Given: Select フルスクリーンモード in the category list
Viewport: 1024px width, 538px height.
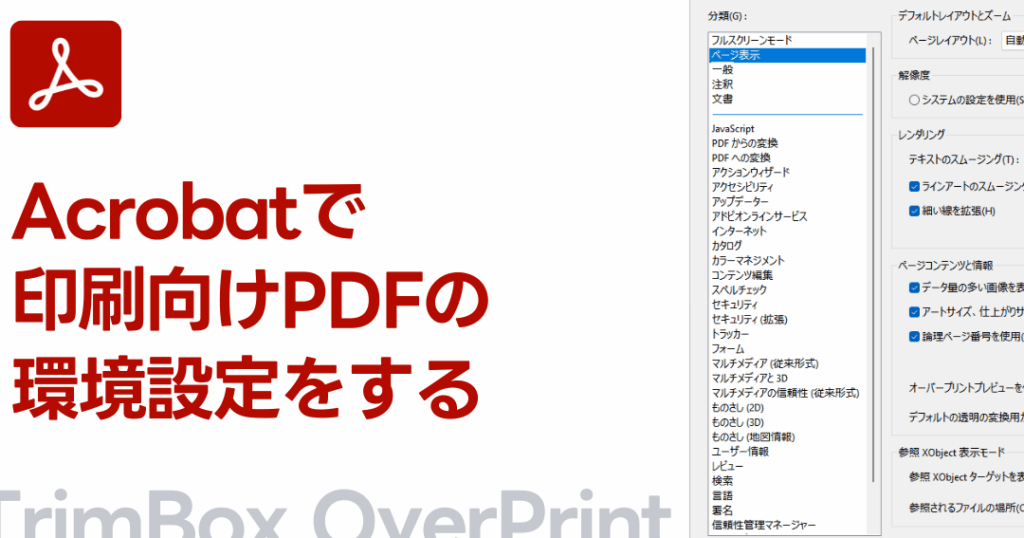Looking at the screenshot, I should [751, 41].
